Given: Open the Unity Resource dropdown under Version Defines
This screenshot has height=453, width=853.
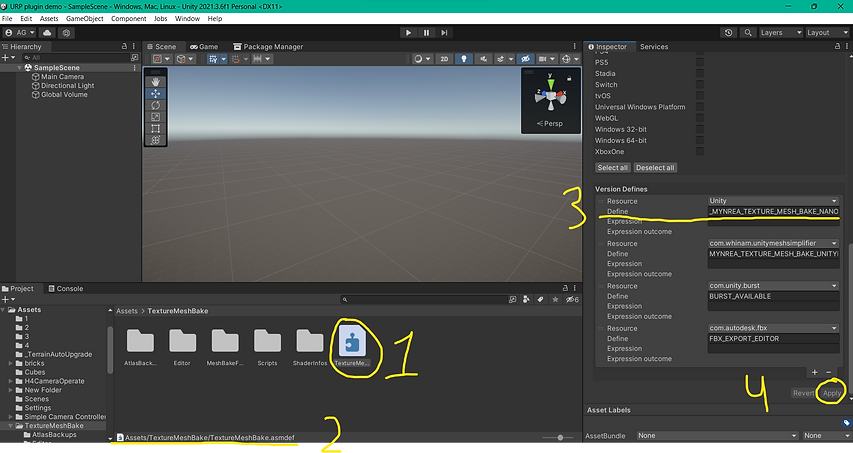Looking at the screenshot, I should (772, 201).
